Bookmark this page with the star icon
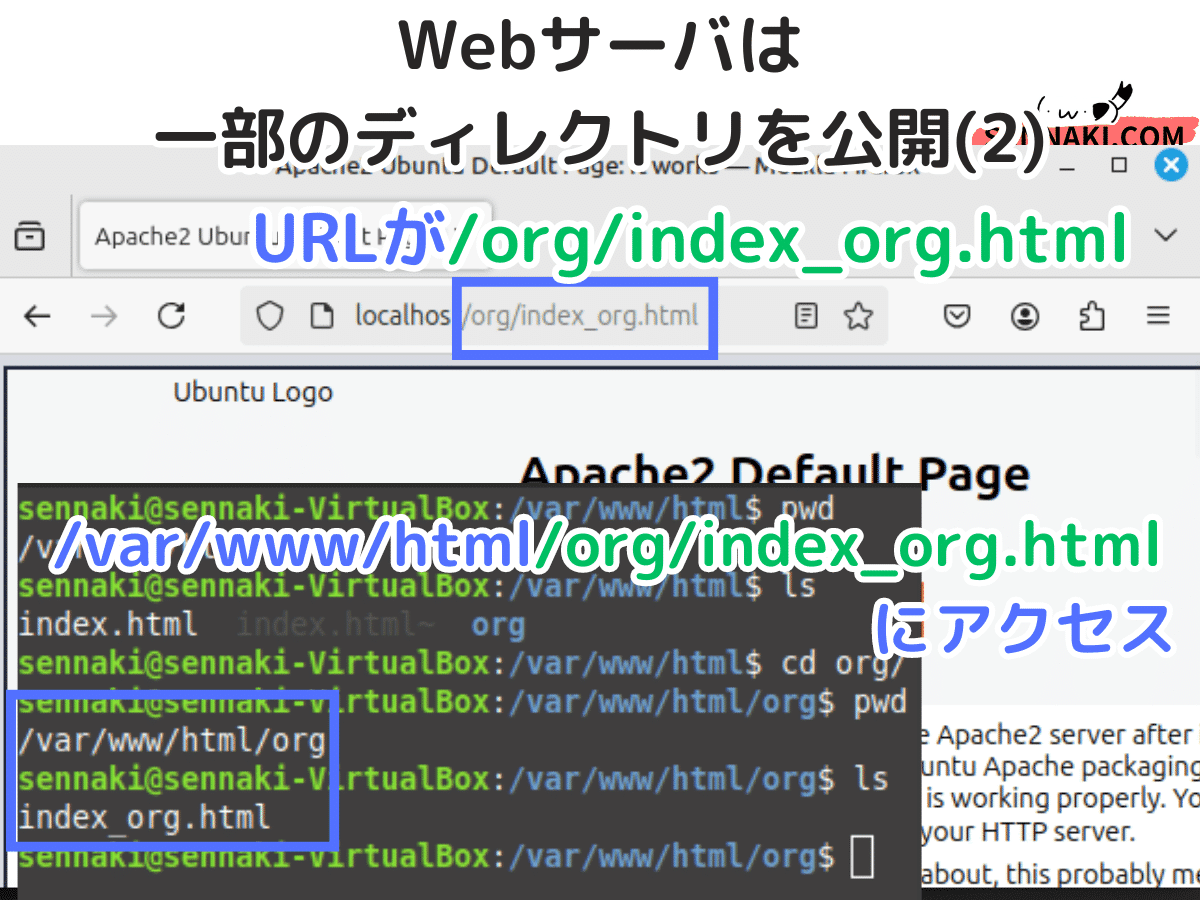The width and height of the screenshot is (1200, 900). tap(858, 317)
